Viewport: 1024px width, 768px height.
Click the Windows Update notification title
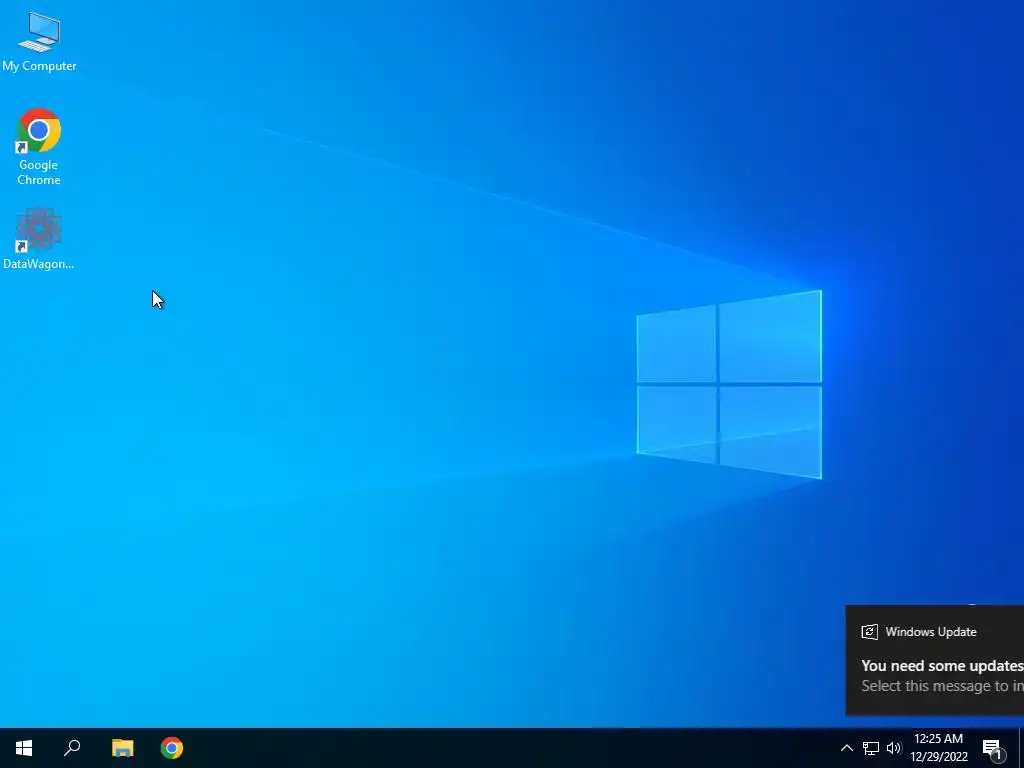(931, 632)
